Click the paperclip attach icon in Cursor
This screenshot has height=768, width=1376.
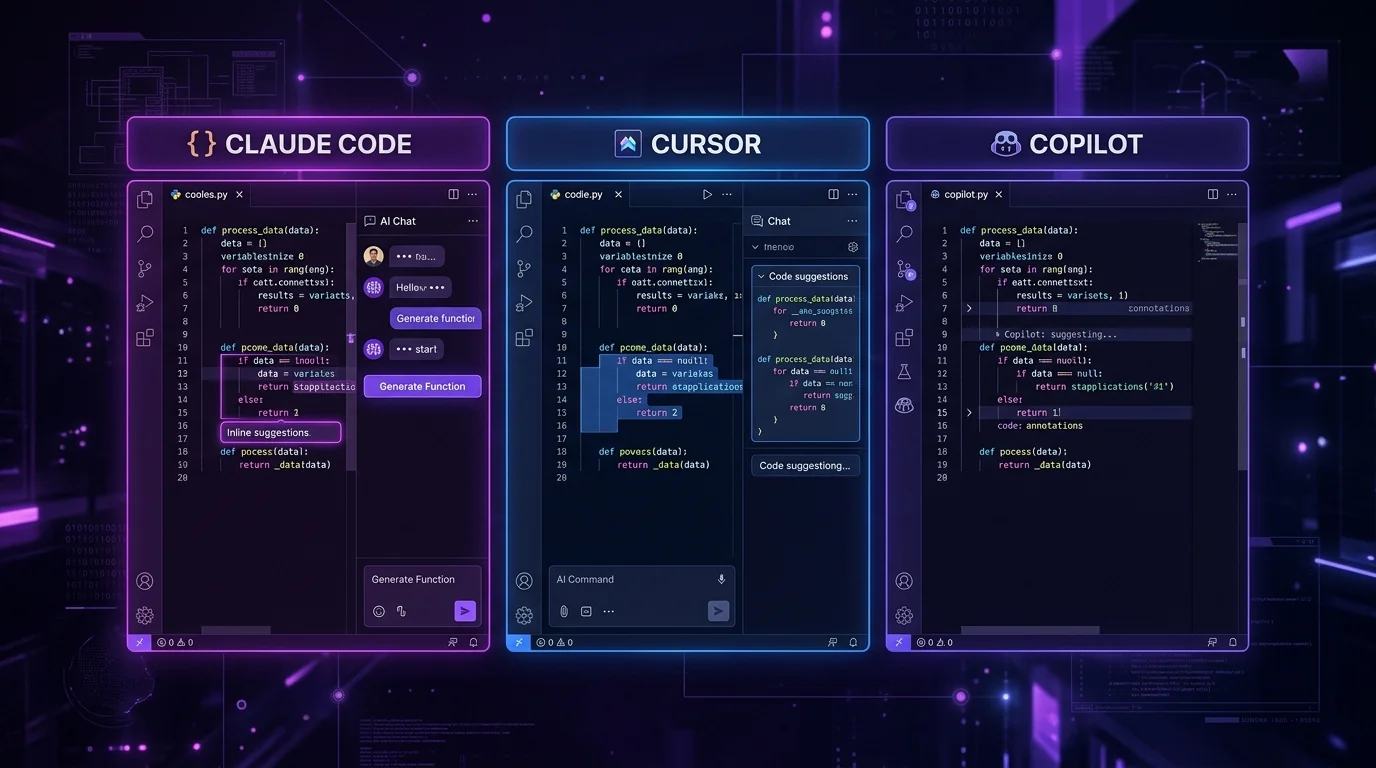point(564,611)
